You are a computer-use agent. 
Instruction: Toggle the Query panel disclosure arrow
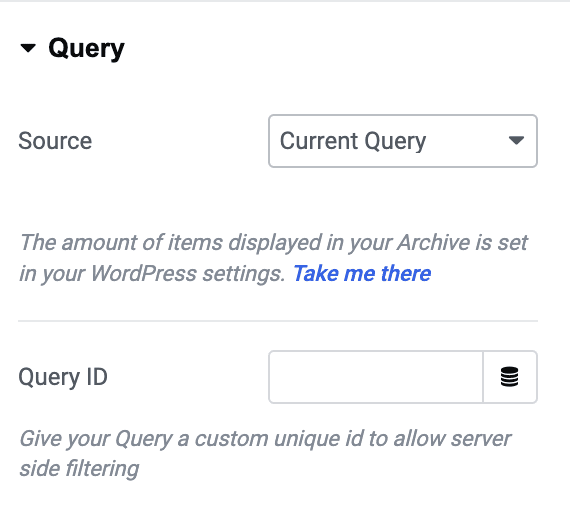[28, 48]
